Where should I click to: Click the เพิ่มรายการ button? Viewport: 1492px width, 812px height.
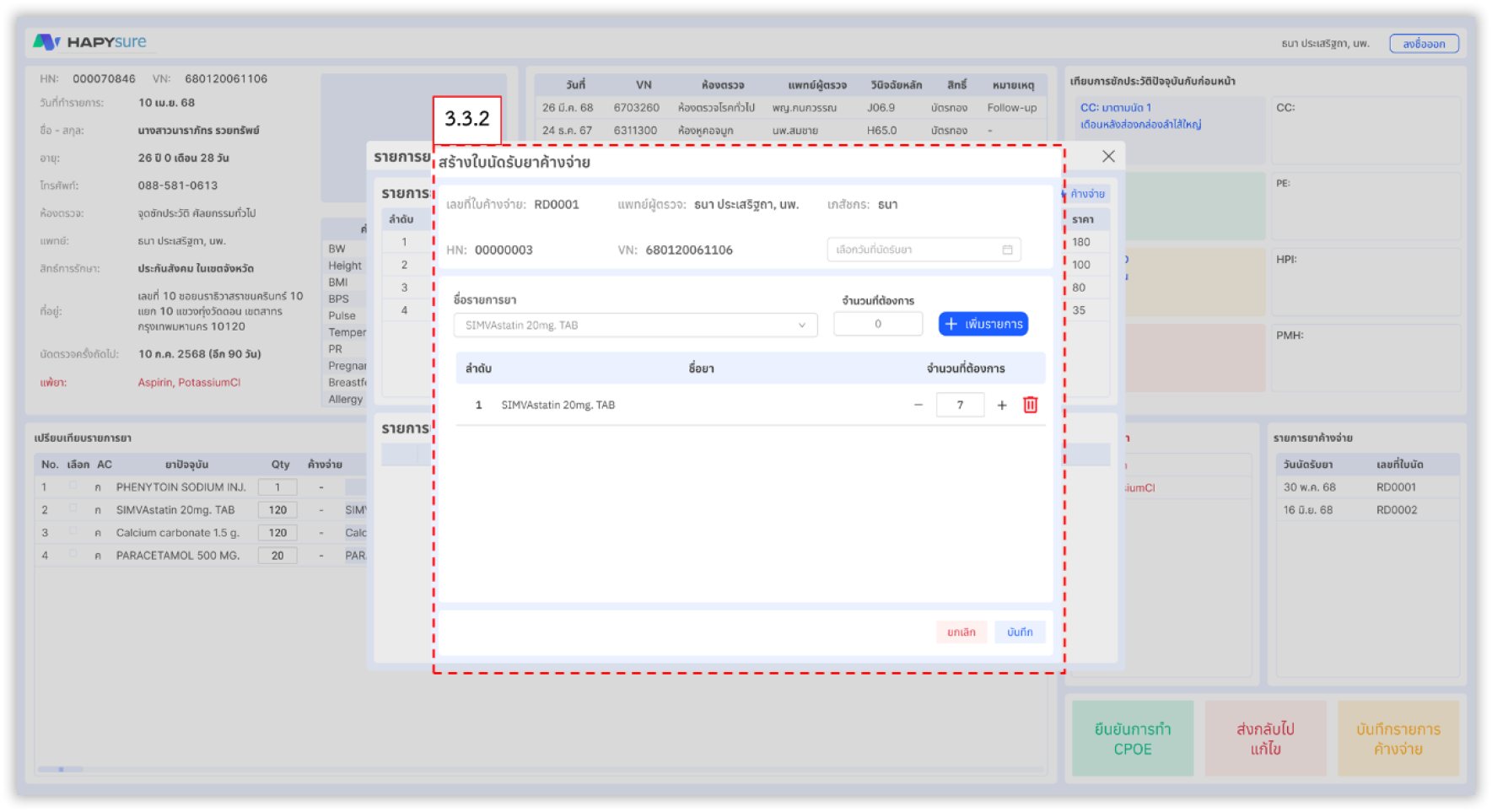click(983, 325)
